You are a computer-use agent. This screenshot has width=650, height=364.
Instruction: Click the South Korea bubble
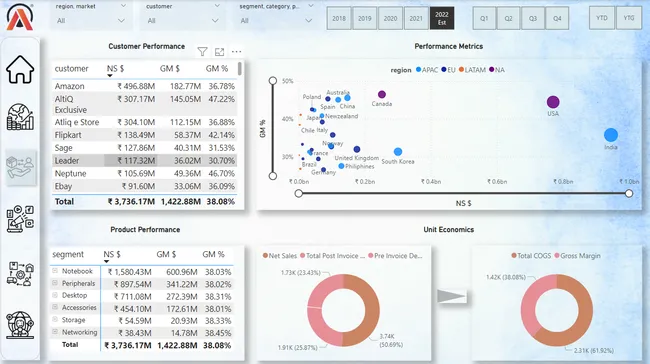(x=398, y=152)
